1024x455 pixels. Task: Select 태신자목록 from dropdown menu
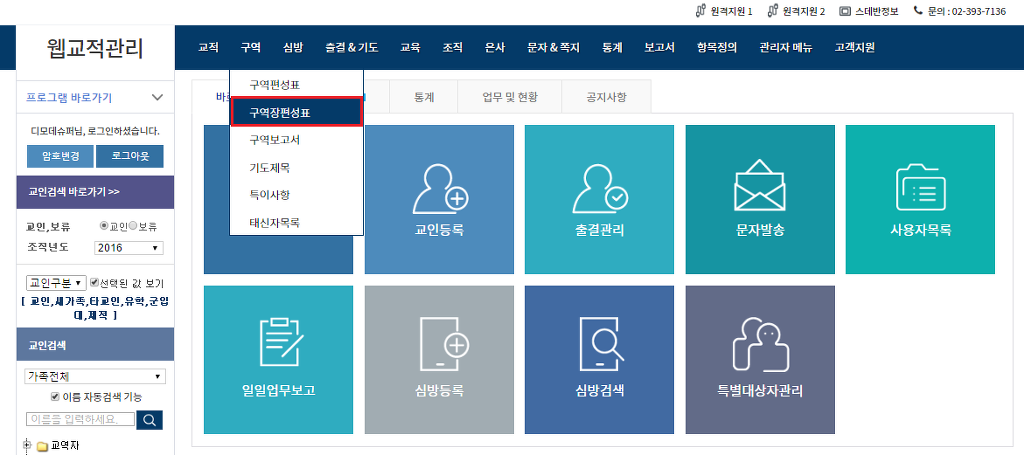pos(297,222)
